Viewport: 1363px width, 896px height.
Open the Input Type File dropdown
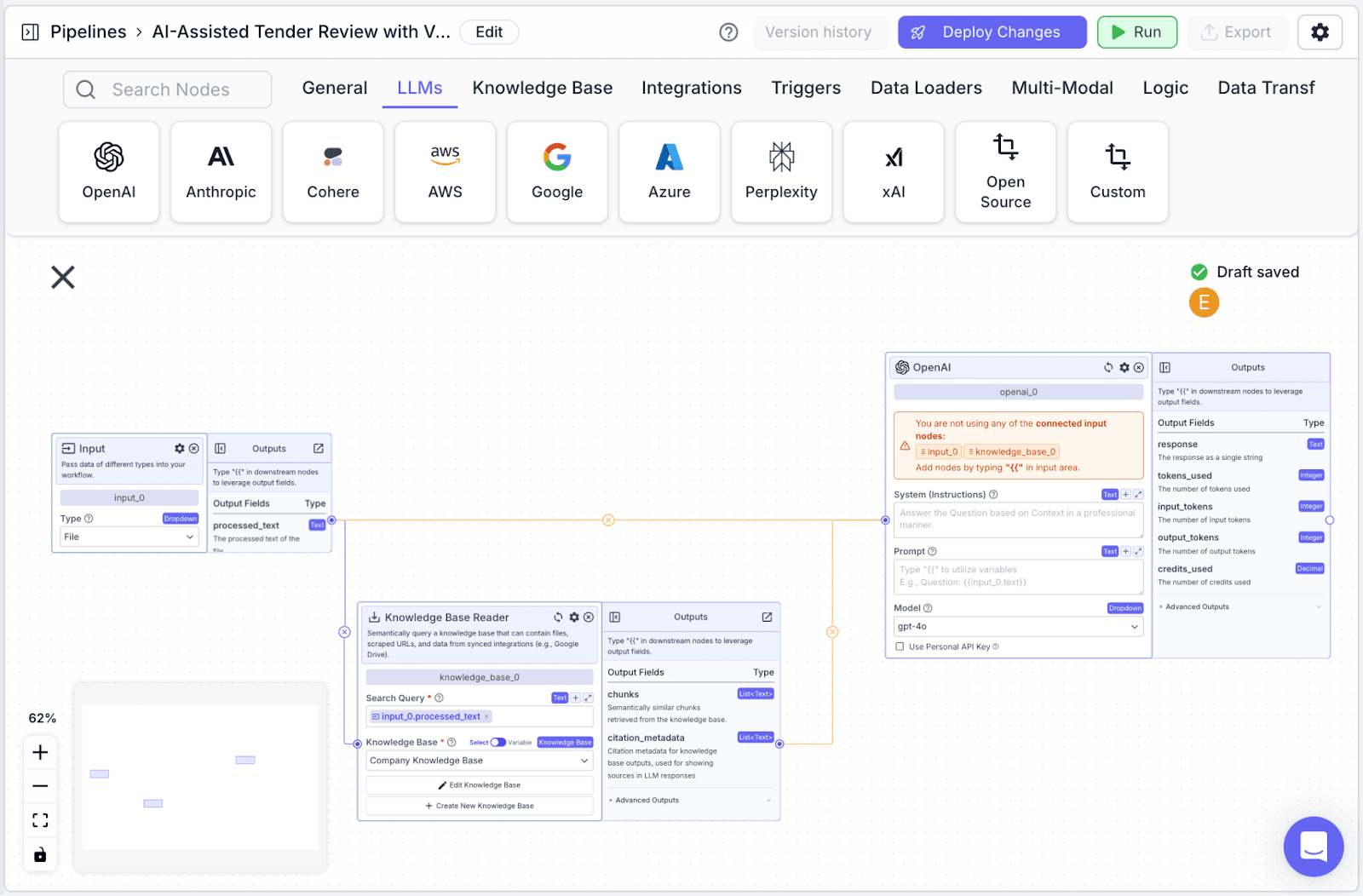click(x=129, y=537)
